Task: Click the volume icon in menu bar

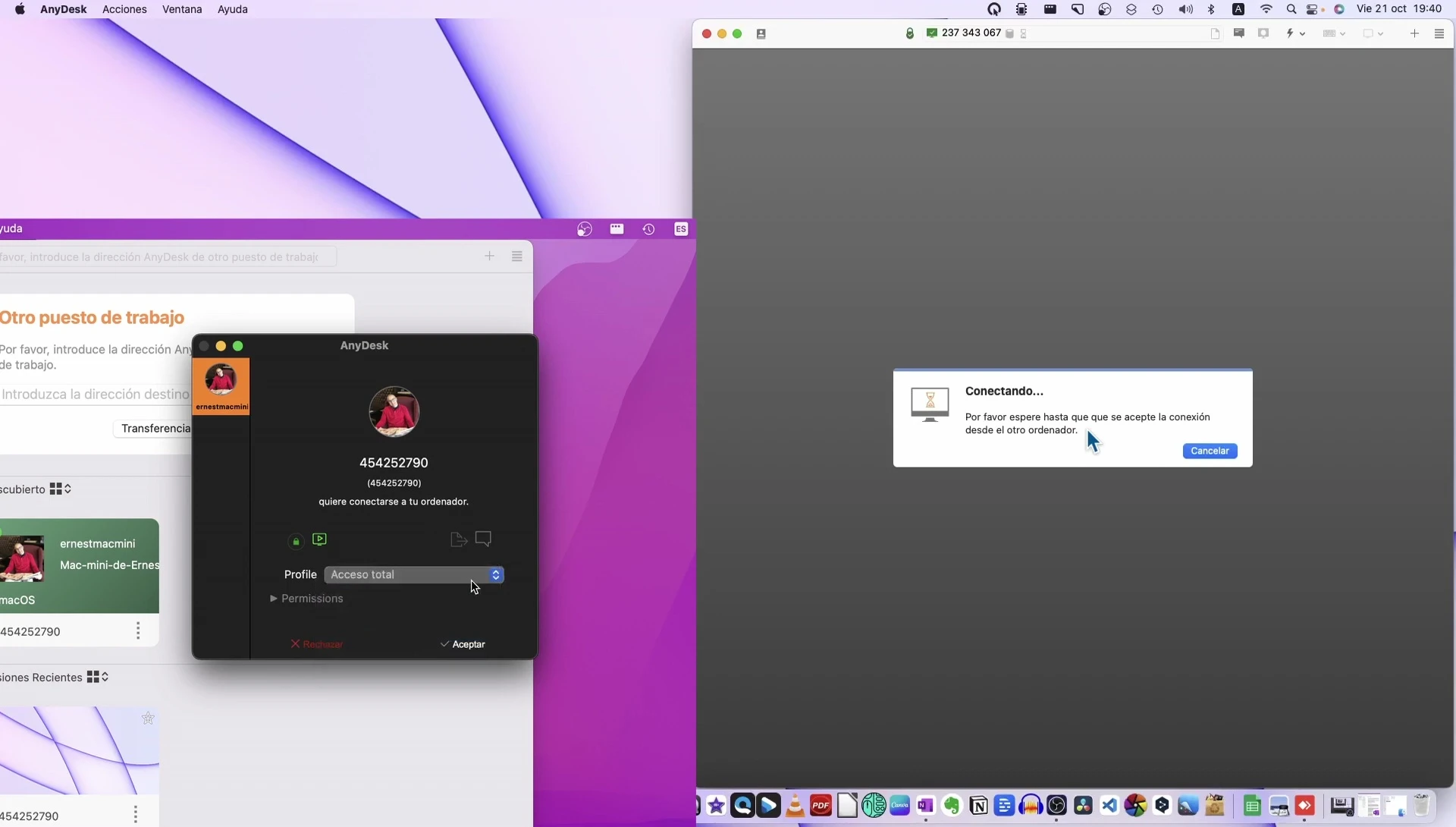Action: [x=1185, y=9]
